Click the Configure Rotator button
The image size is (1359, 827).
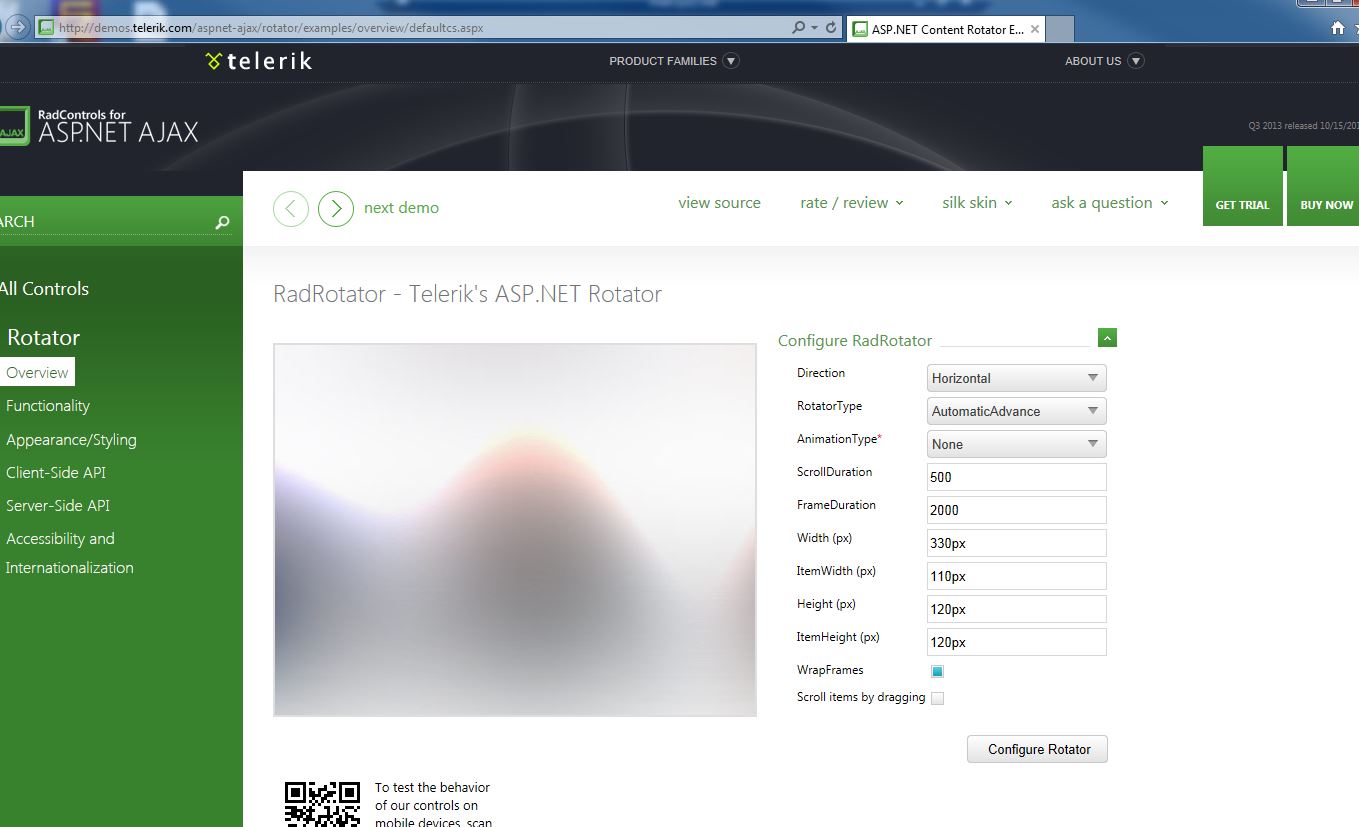point(1037,749)
